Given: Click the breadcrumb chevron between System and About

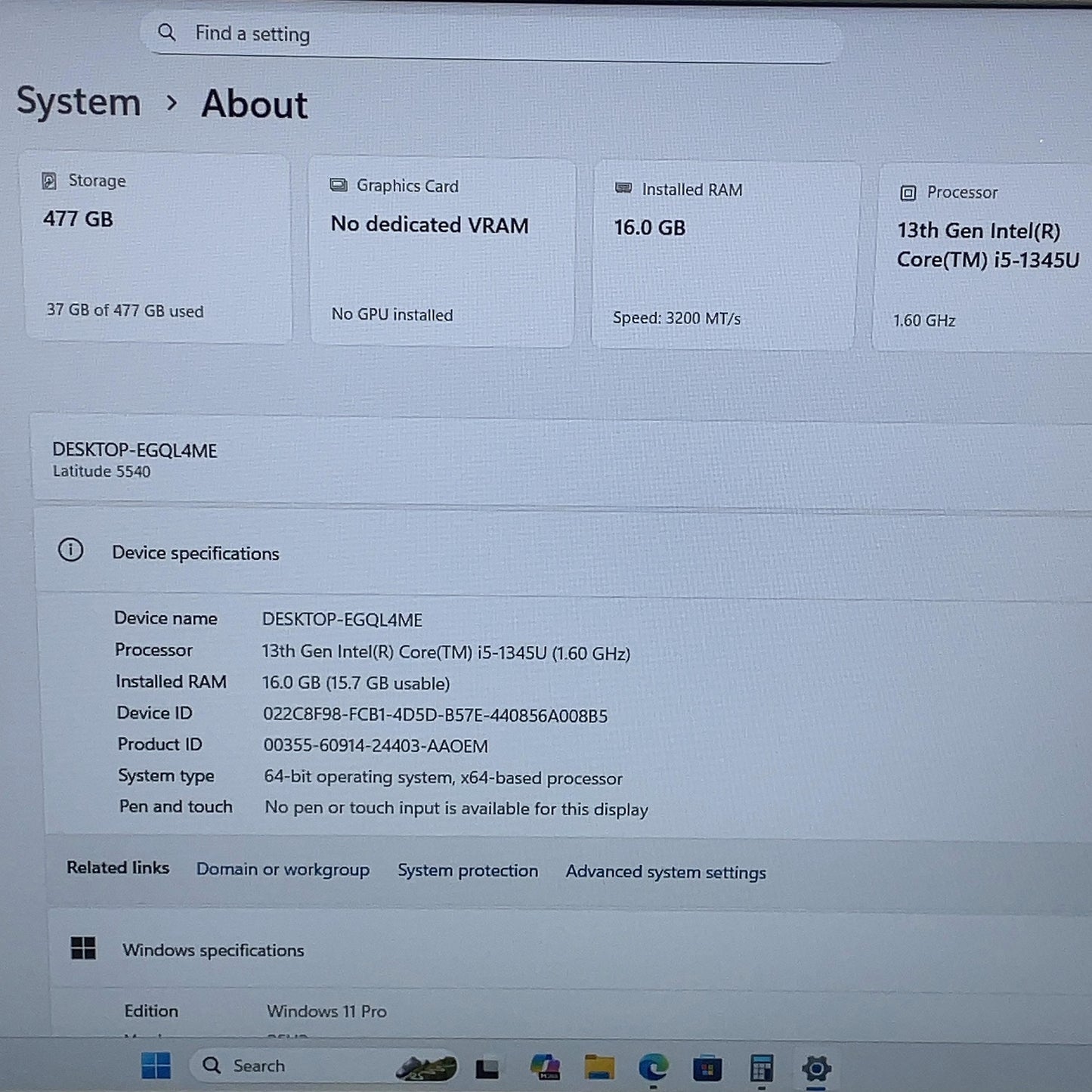Looking at the screenshot, I should pos(172,103).
